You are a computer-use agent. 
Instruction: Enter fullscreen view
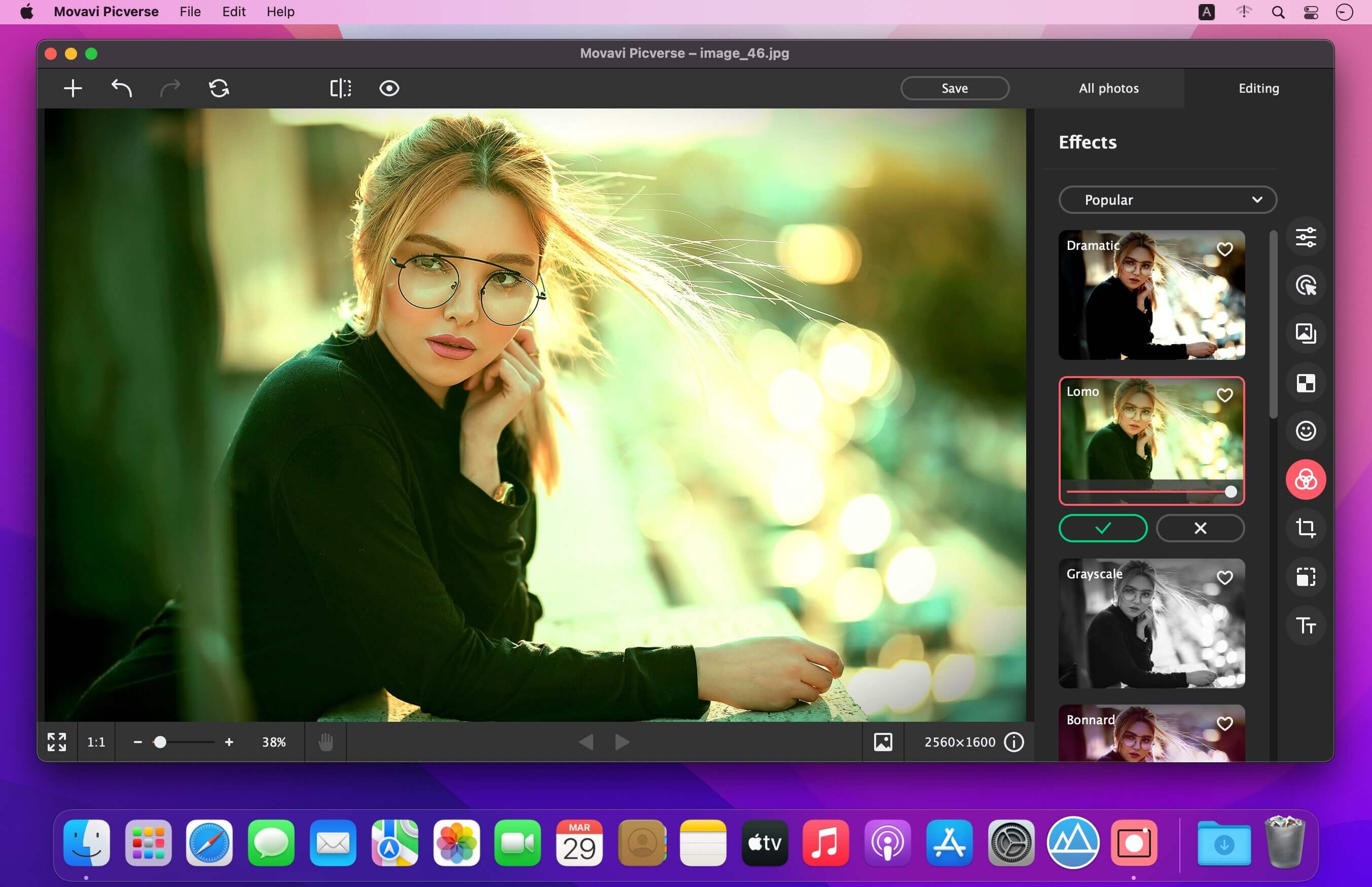point(56,742)
